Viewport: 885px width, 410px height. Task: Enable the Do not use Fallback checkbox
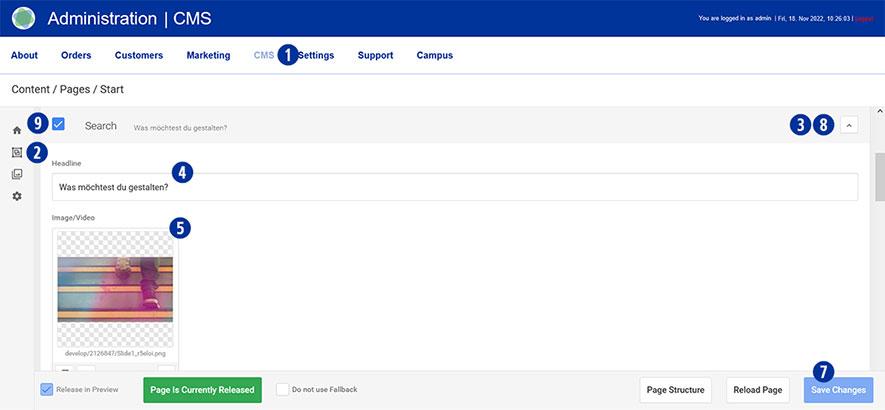(x=283, y=389)
